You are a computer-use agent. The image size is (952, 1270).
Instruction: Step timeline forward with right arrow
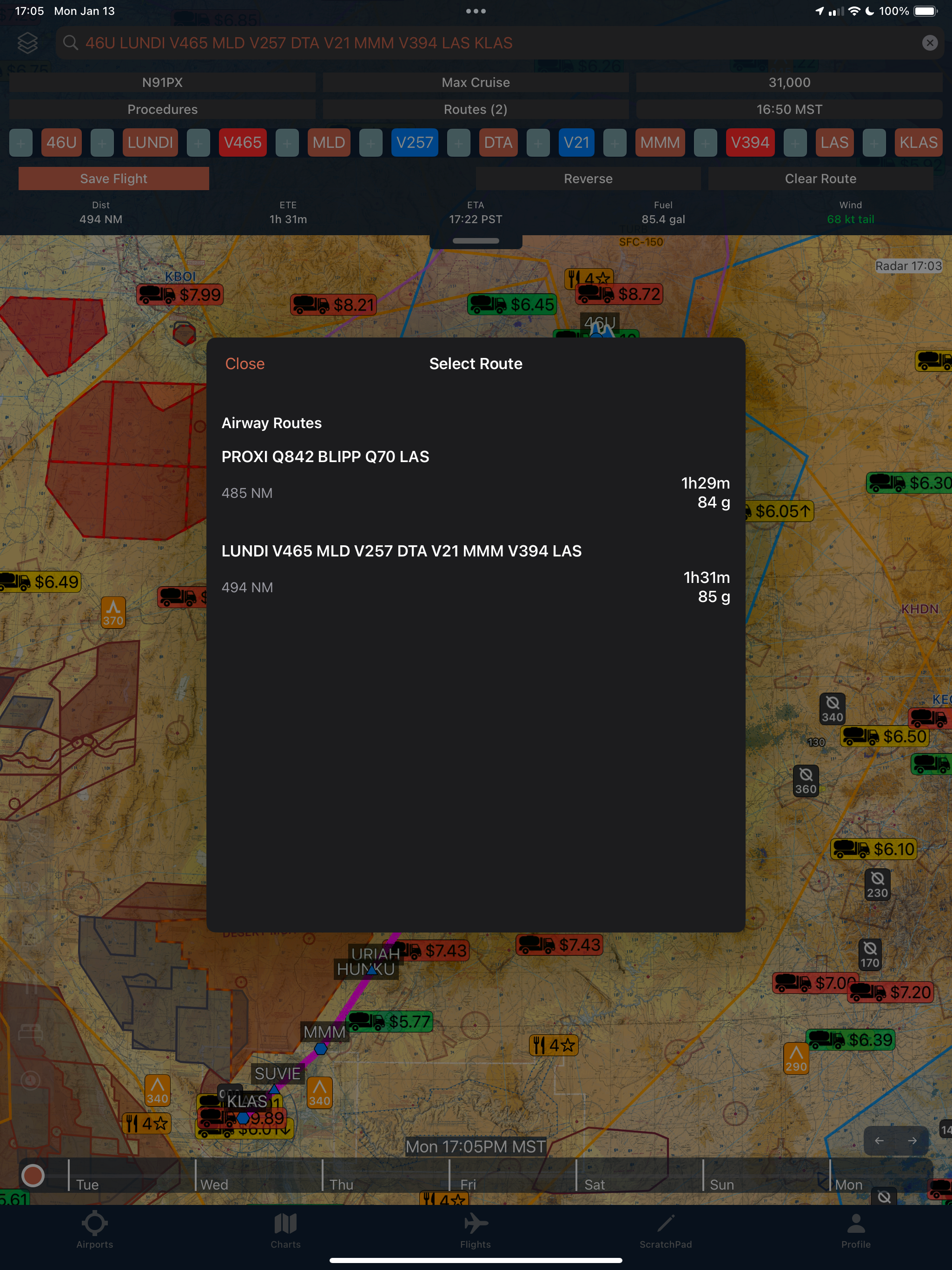(912, 1141)
